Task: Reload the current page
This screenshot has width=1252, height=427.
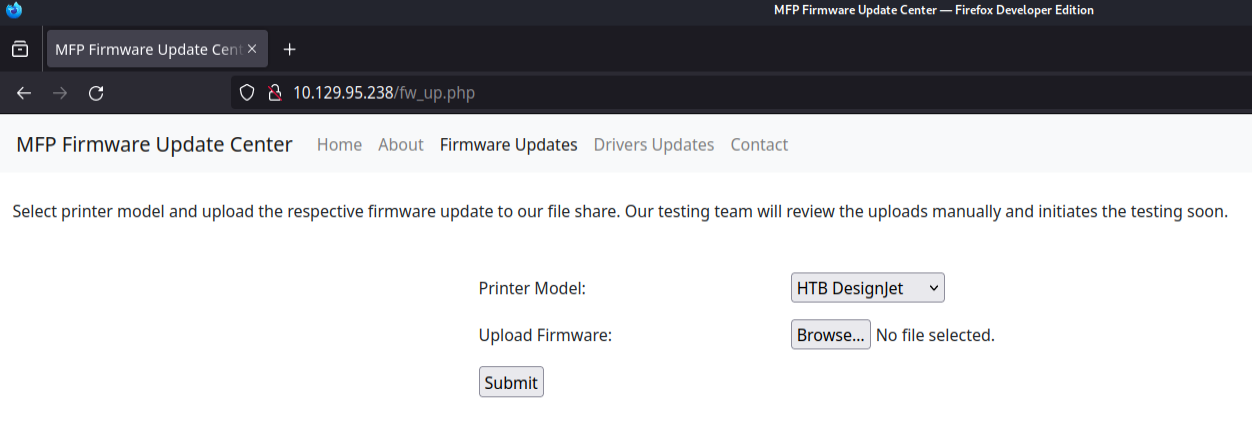Action: pos(96,93)
